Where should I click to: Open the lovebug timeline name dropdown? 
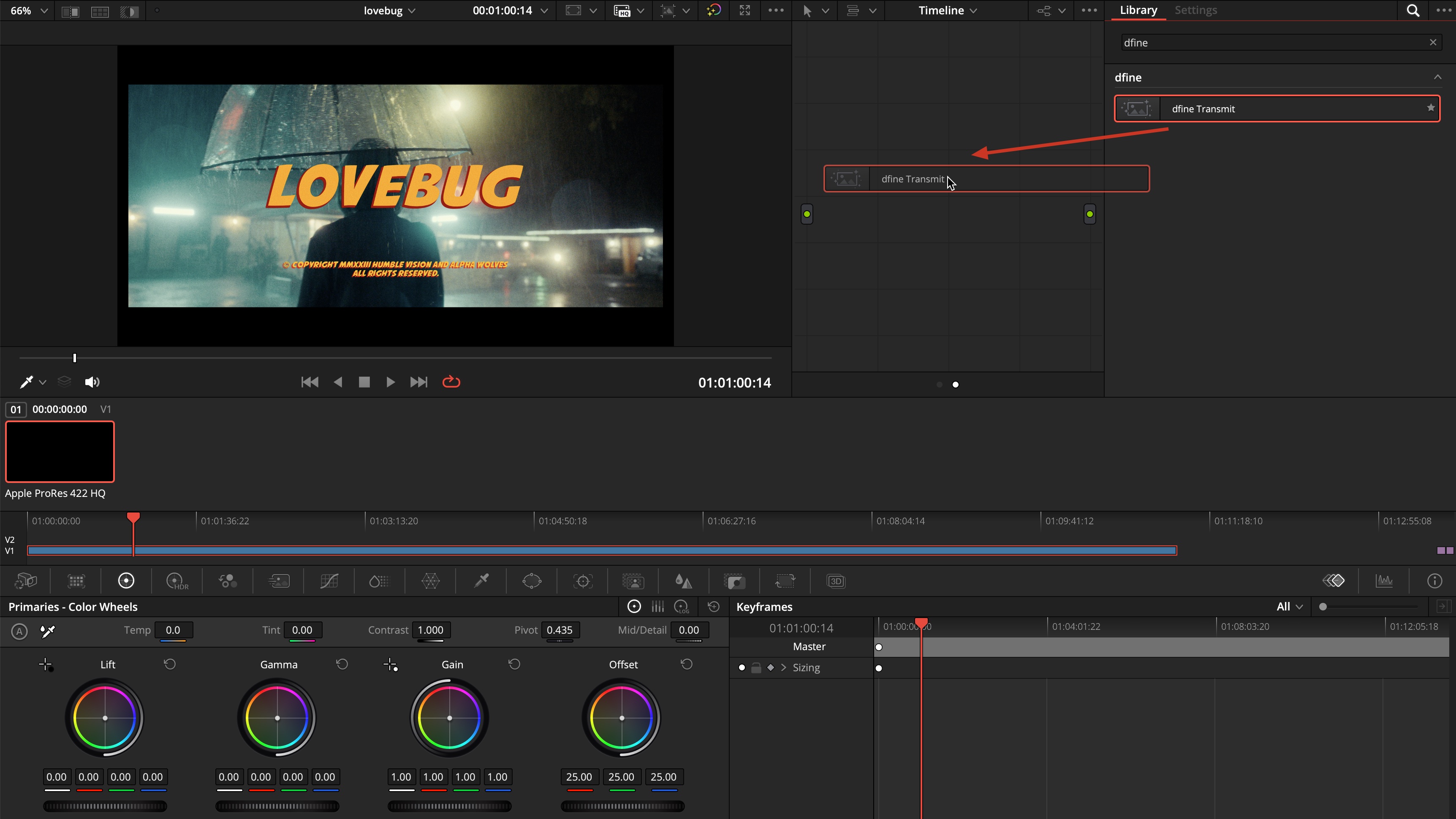click(389, 11)
